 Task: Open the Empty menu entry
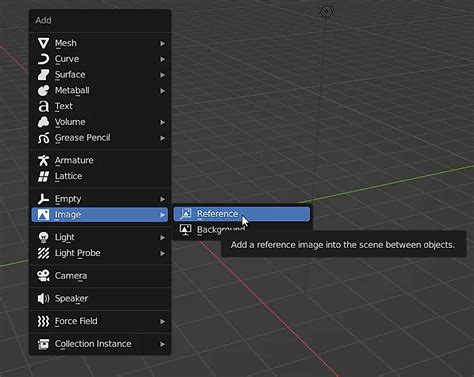coord(100,199)
